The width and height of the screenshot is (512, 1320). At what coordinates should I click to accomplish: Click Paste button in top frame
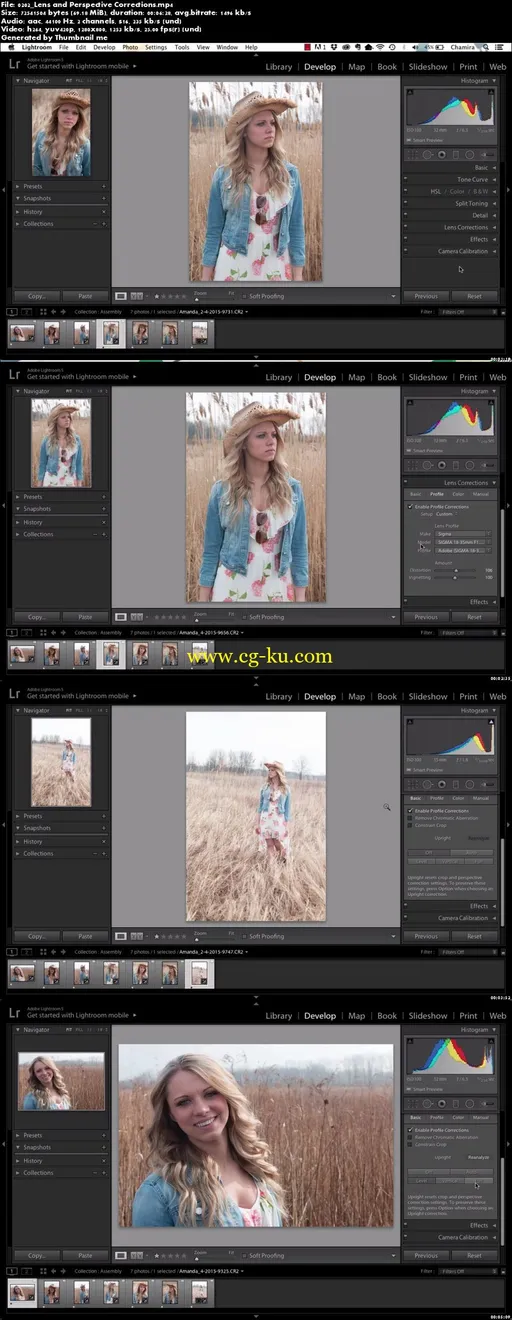(x=85, y=296)
